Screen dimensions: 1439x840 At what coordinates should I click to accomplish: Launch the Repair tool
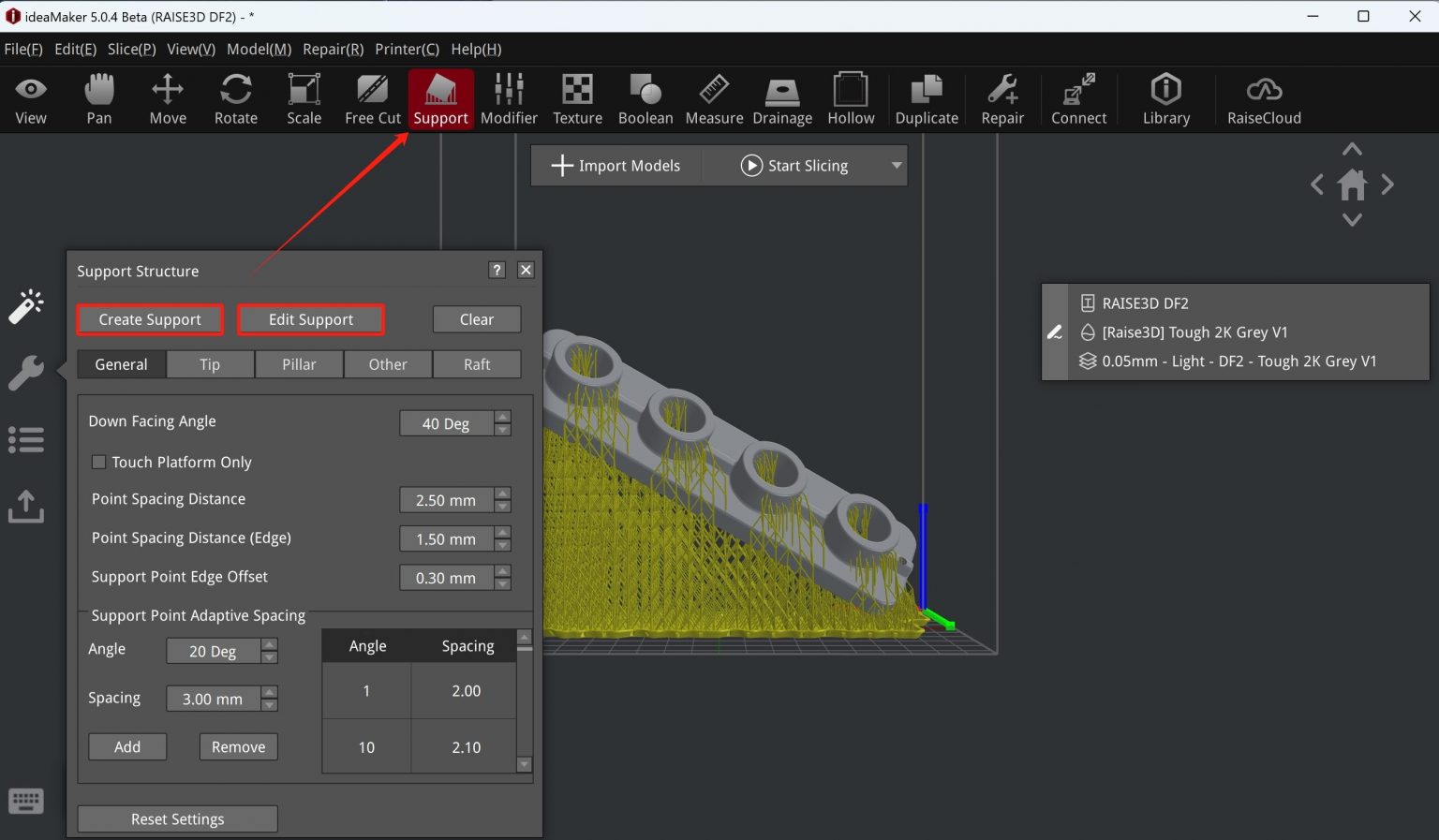pyautogui.click(x=1001, y=98)
